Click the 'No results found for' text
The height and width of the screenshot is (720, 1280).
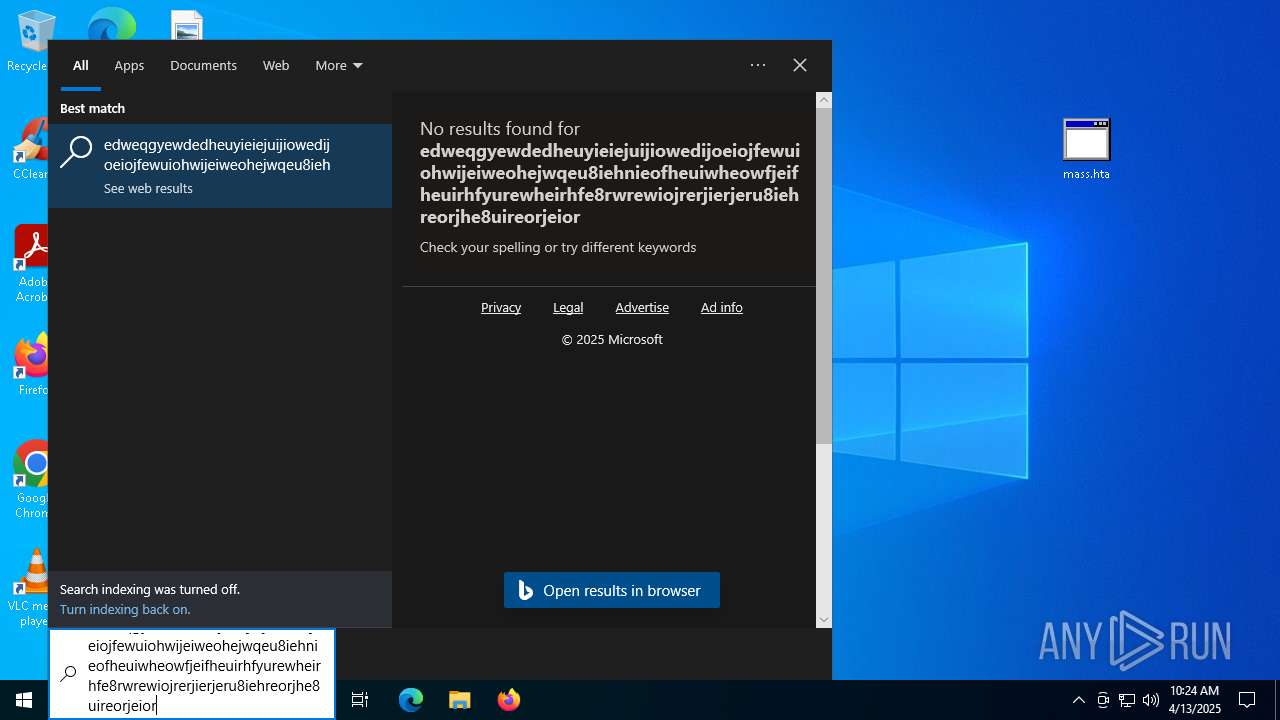500,128
